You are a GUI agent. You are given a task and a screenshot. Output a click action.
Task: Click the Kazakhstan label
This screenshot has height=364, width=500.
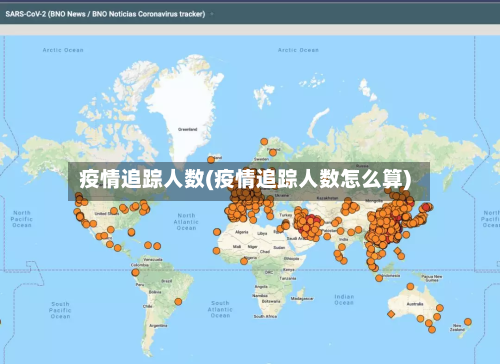[327, 198]
